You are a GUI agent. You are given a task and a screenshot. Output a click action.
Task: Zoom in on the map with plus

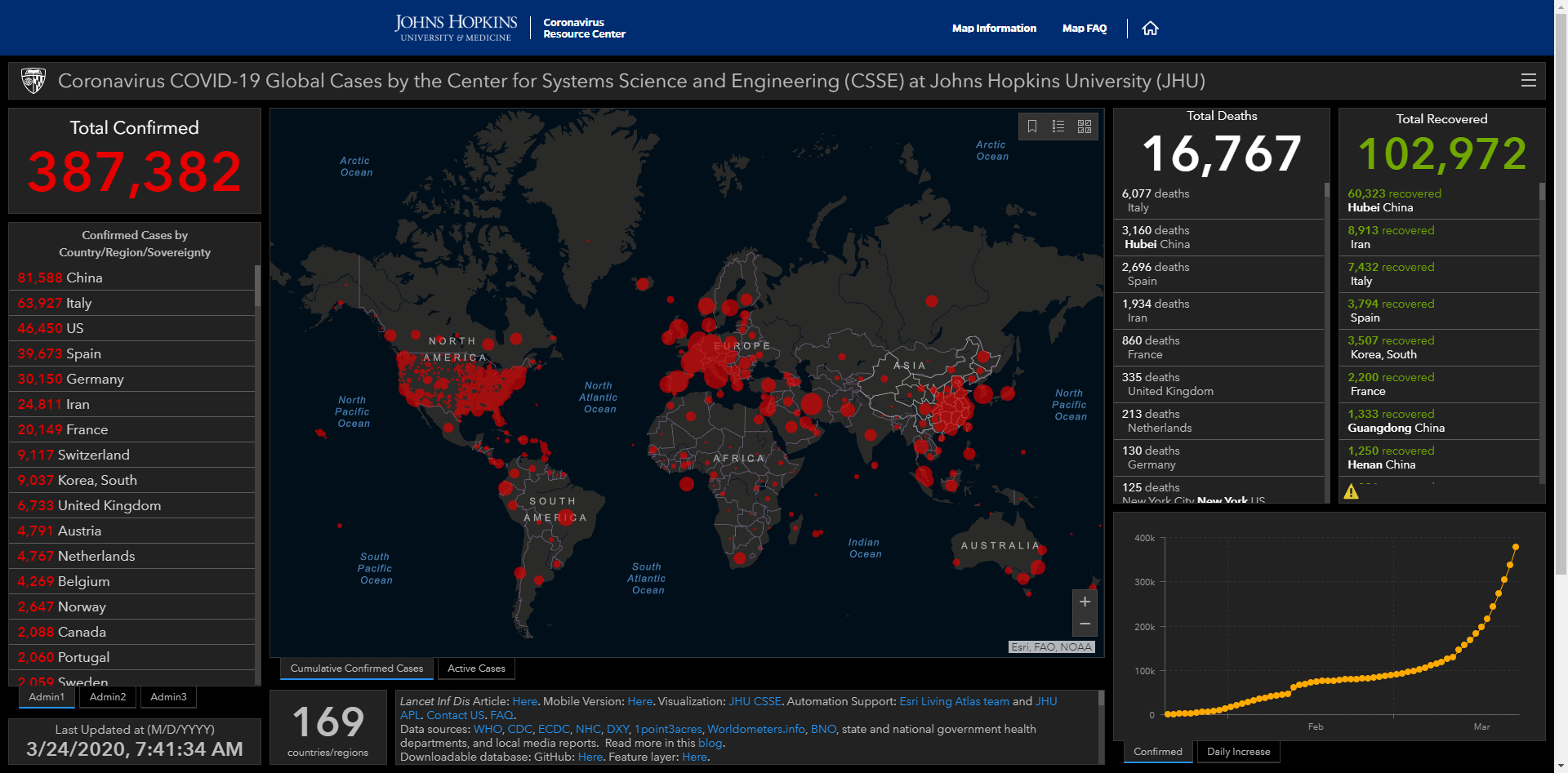click(x=1085, y=602)
